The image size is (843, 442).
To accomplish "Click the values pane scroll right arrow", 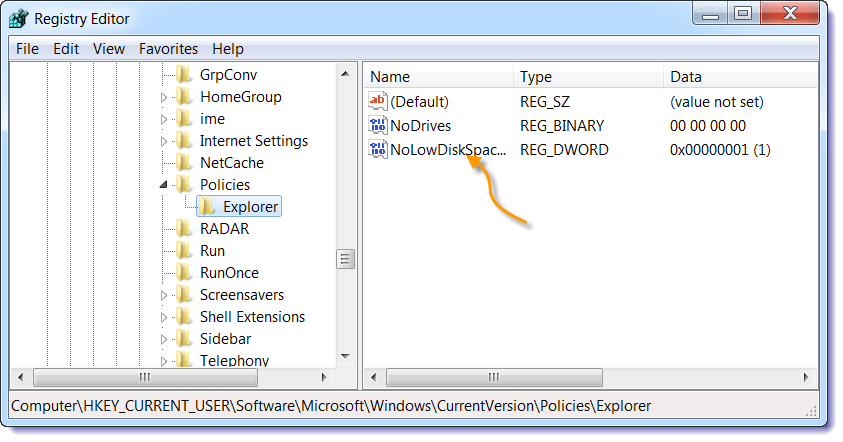I will click(x=806, y=377).
